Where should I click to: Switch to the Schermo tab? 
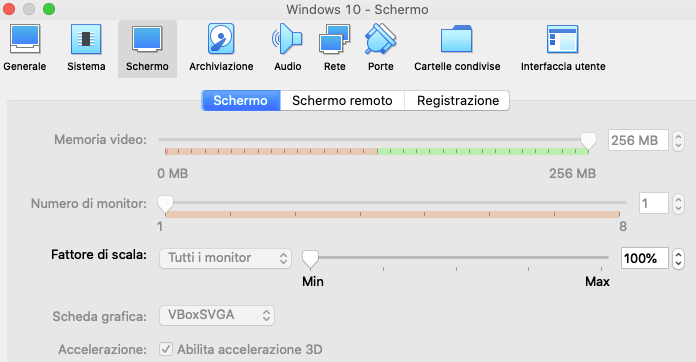[241, 101]
